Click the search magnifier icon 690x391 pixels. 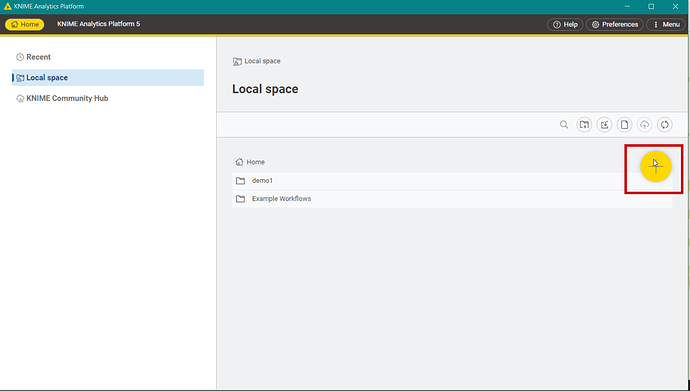(x=564, y=124)
